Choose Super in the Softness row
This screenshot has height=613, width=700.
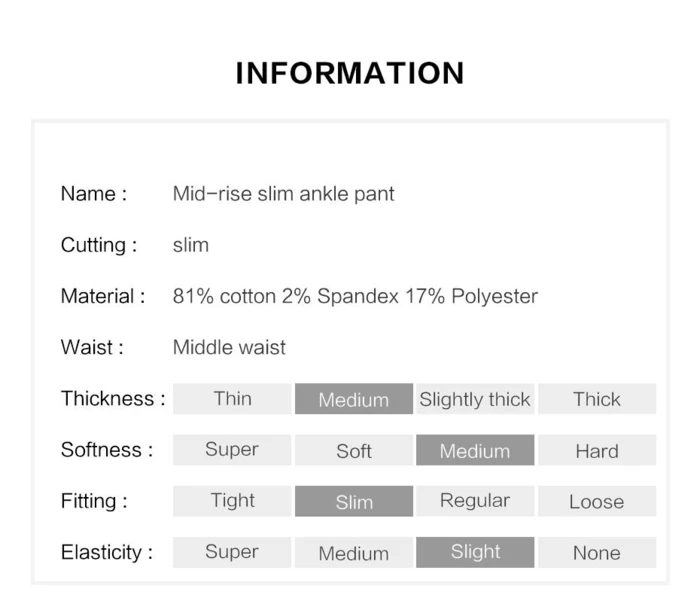232,450
